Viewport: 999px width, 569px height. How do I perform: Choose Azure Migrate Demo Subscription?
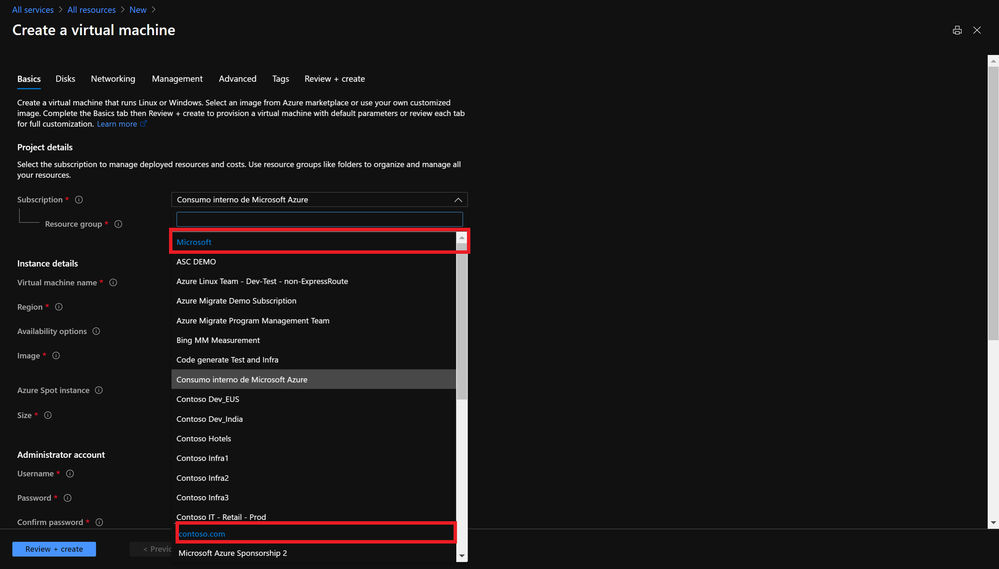(314, 301)
